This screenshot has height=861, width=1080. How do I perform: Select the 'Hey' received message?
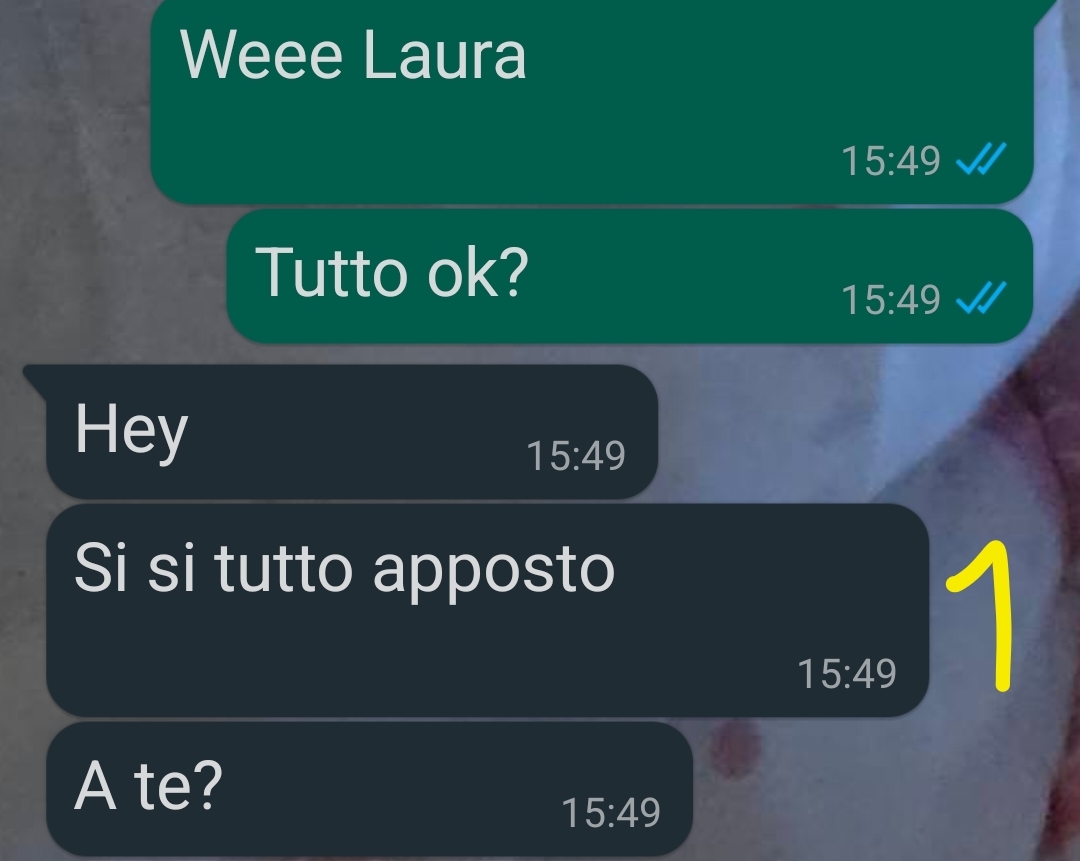352,432
